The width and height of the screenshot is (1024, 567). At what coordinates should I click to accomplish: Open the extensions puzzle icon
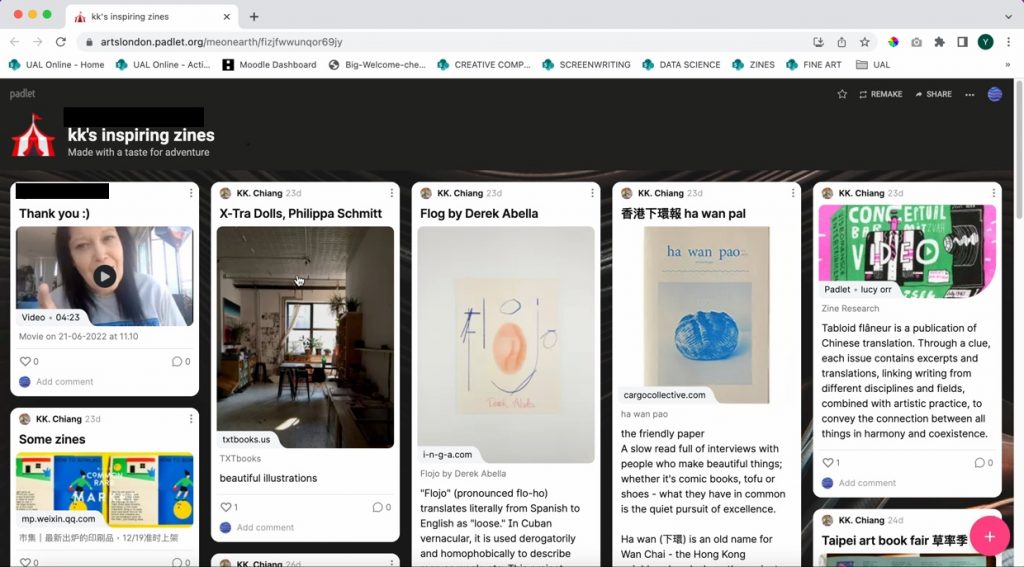click(x=939, y=42)
